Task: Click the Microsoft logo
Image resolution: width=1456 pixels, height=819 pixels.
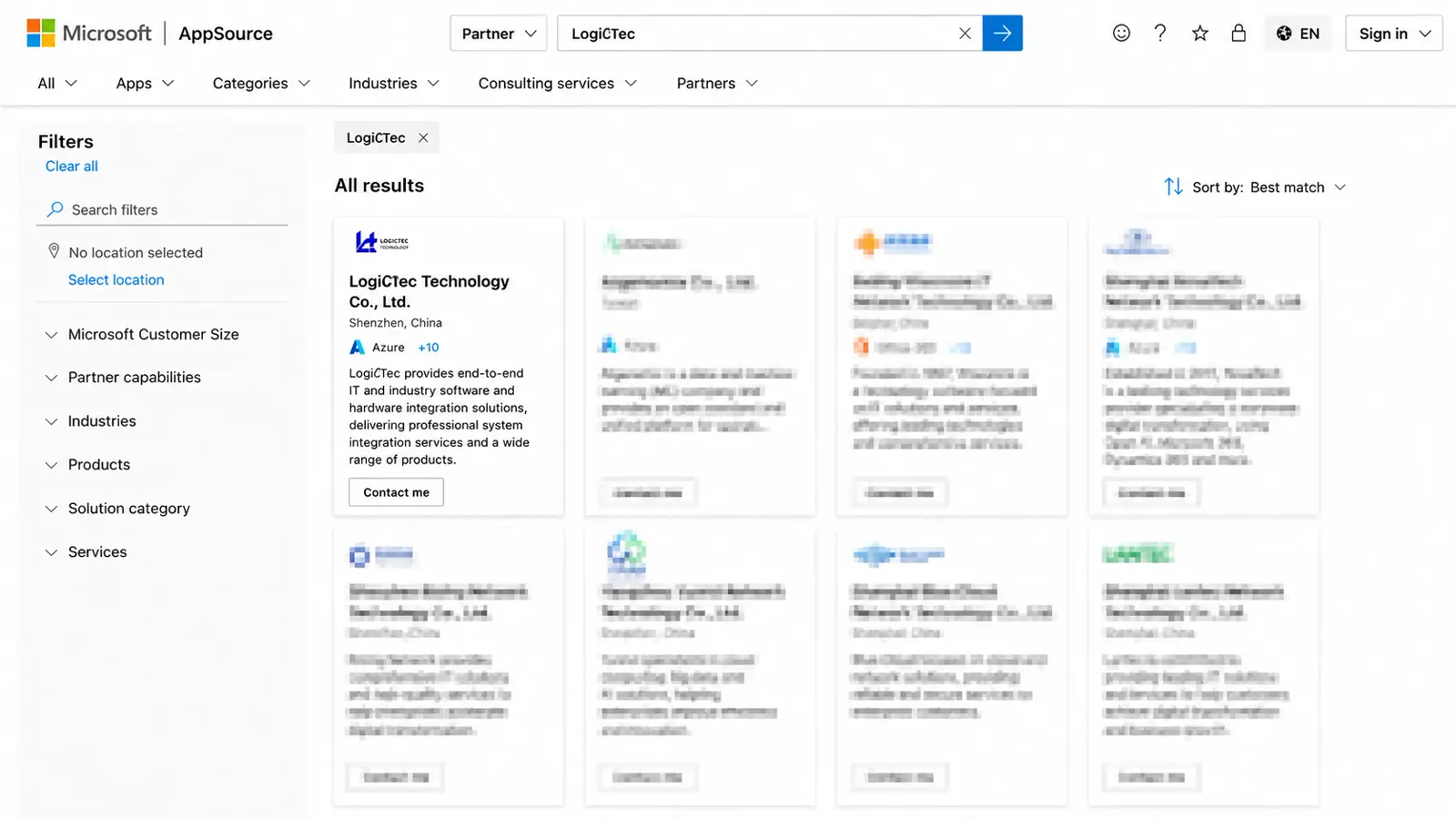Action: pos(89,34)
